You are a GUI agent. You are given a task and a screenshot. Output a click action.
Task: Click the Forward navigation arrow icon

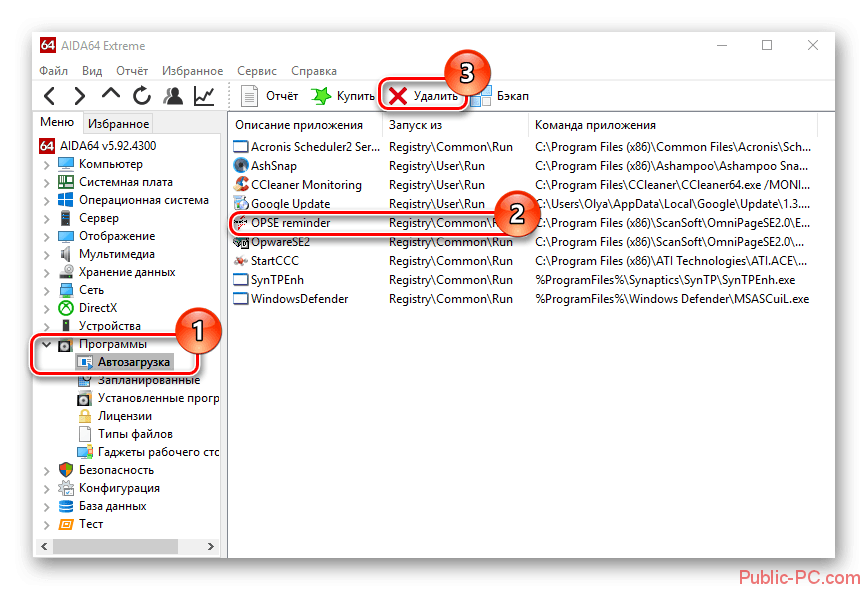tap(79, 96)
